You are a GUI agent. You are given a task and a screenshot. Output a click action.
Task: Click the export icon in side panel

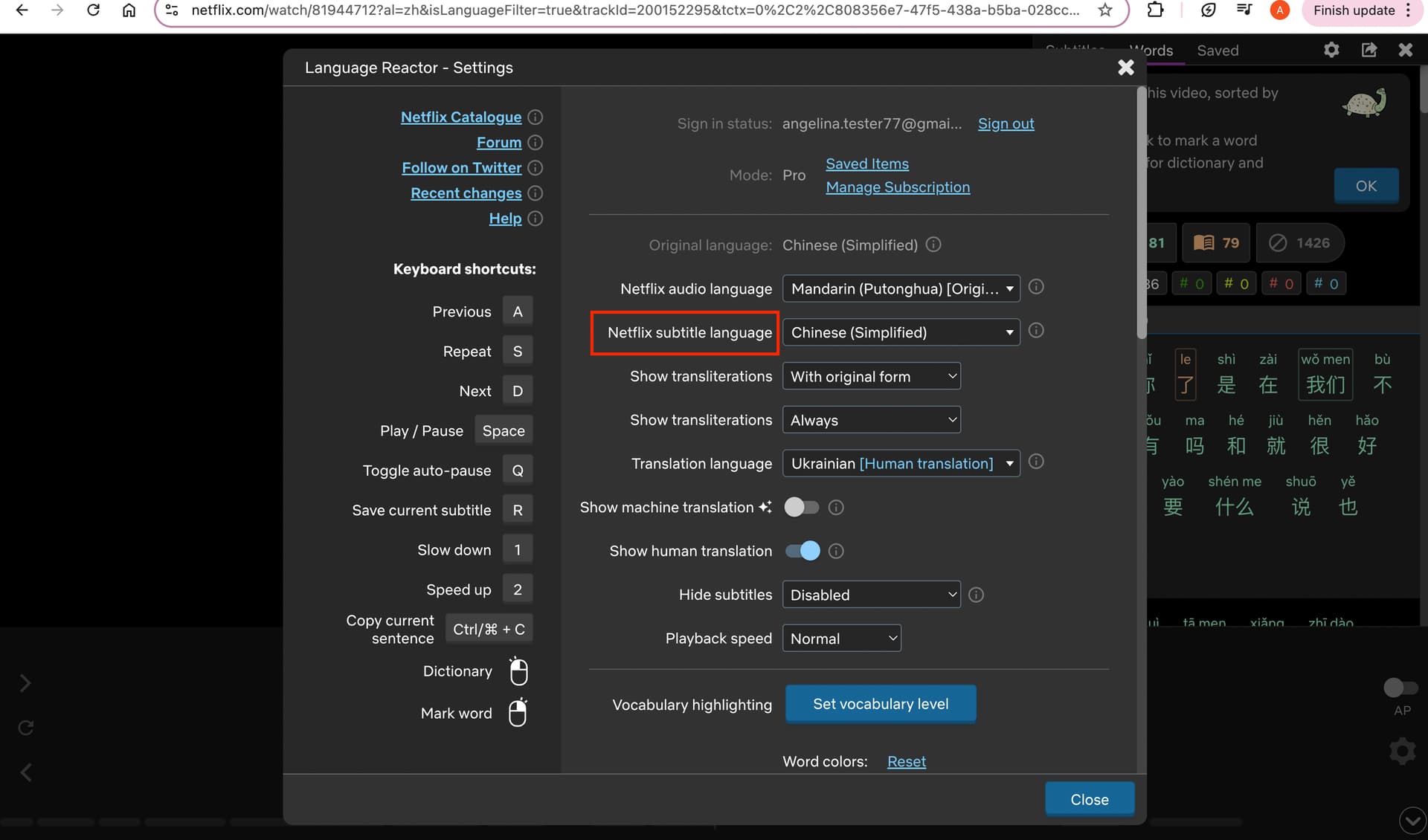[1369, 50]
